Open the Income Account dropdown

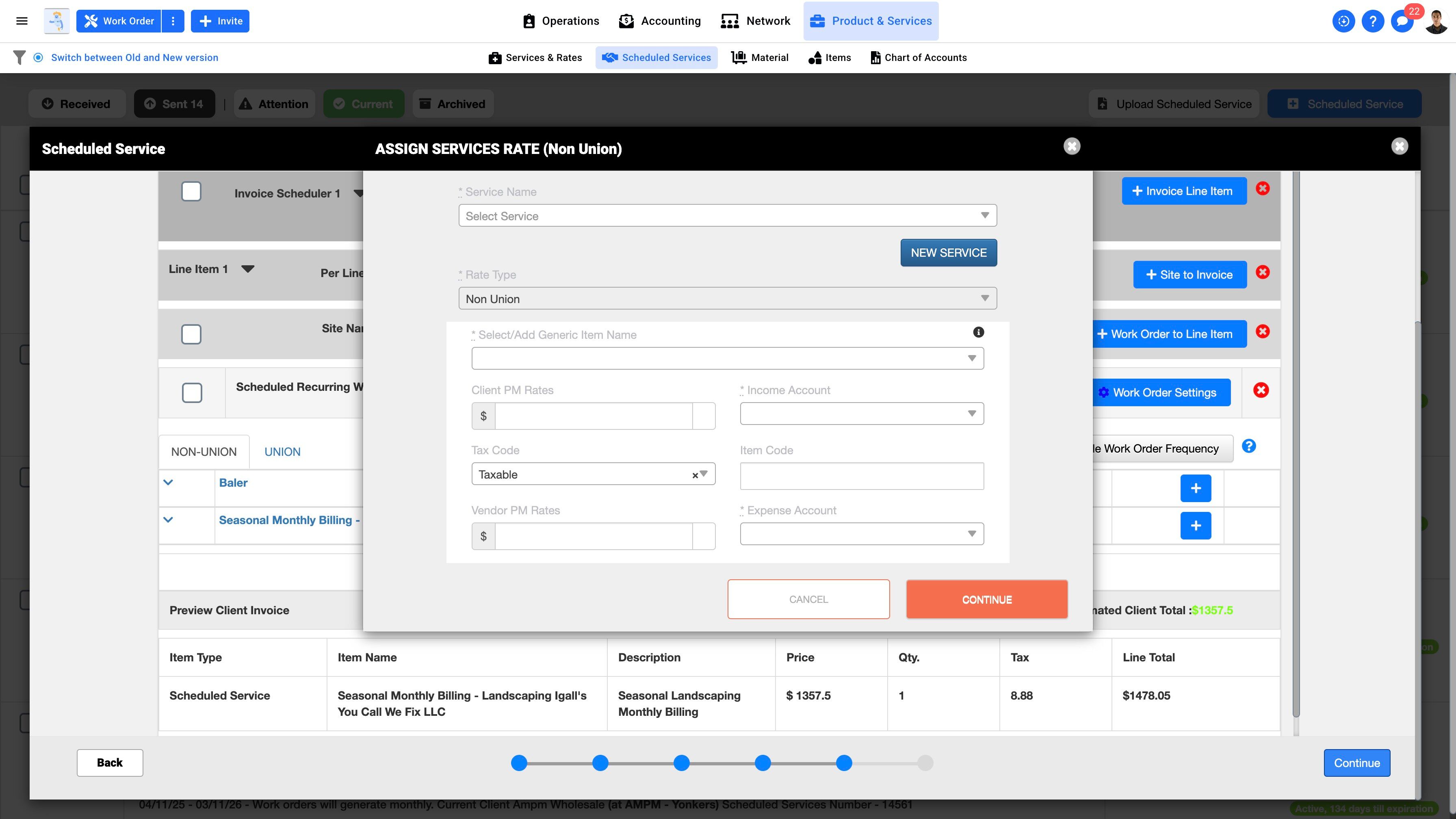pyautogui.click(x=861, y=414)
